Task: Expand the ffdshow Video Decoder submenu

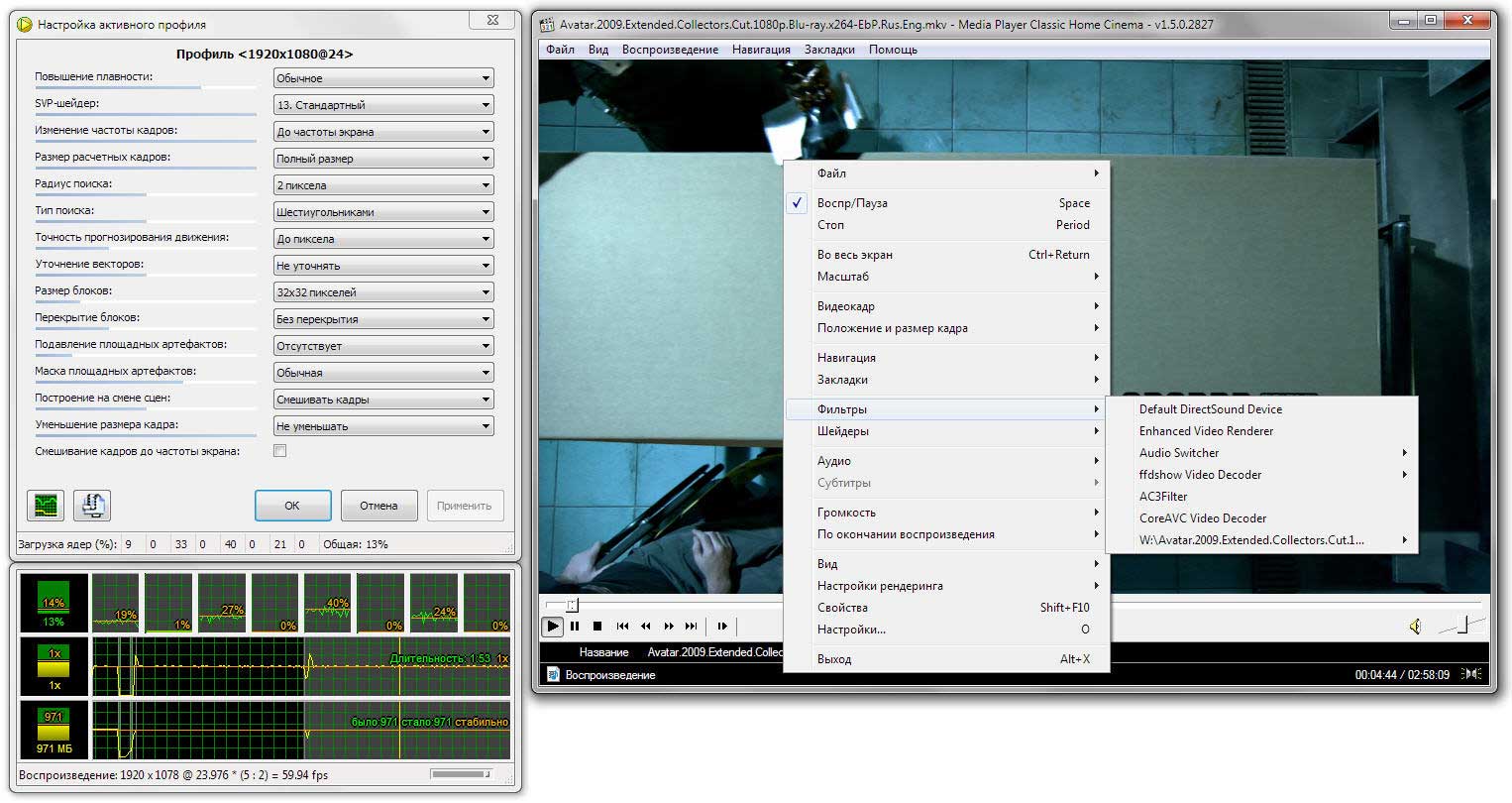Action: 1200,475
